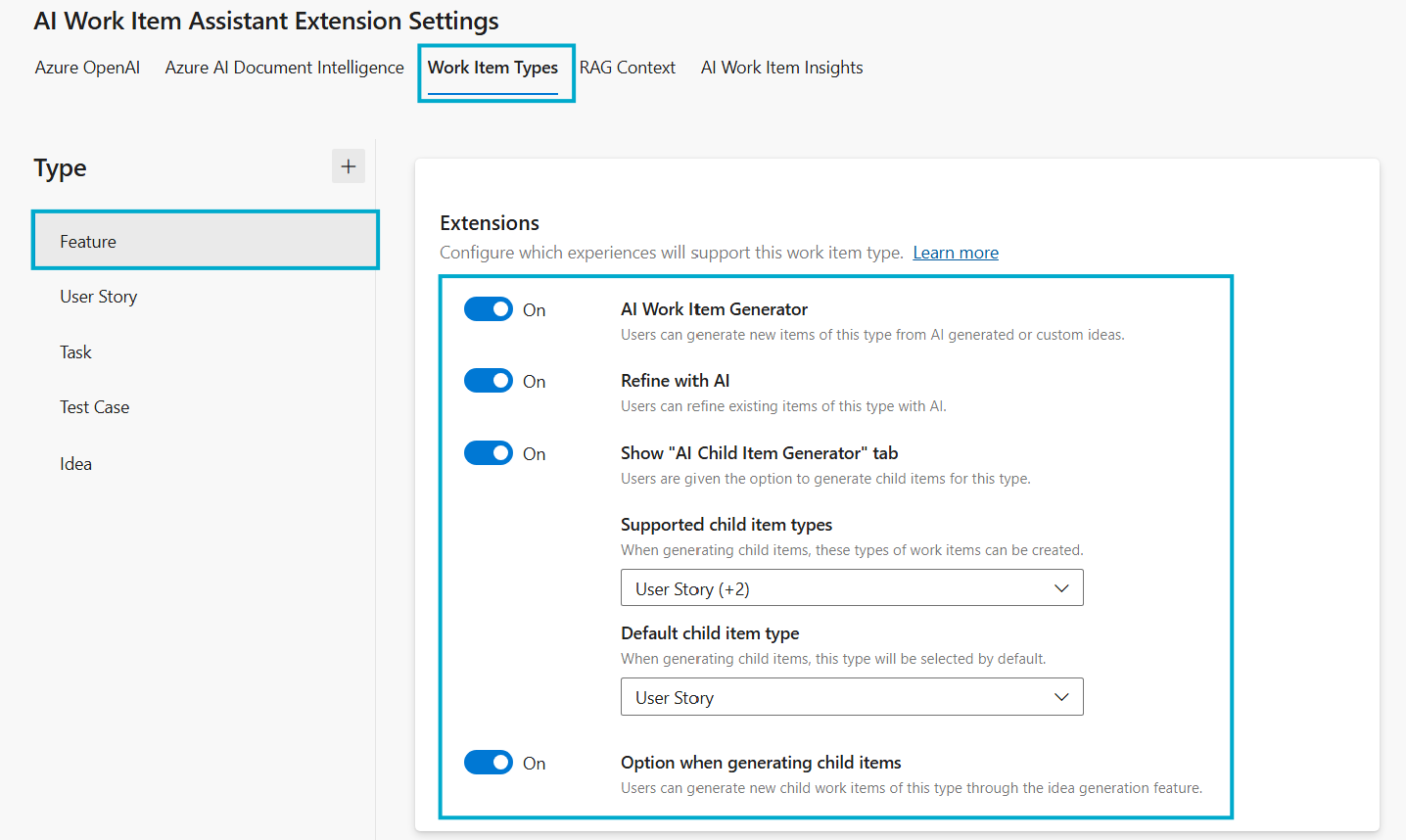This screenshot has width=1406, height=840.
Task: Switch to the Azure OpenAI tab
Action: 87,68
